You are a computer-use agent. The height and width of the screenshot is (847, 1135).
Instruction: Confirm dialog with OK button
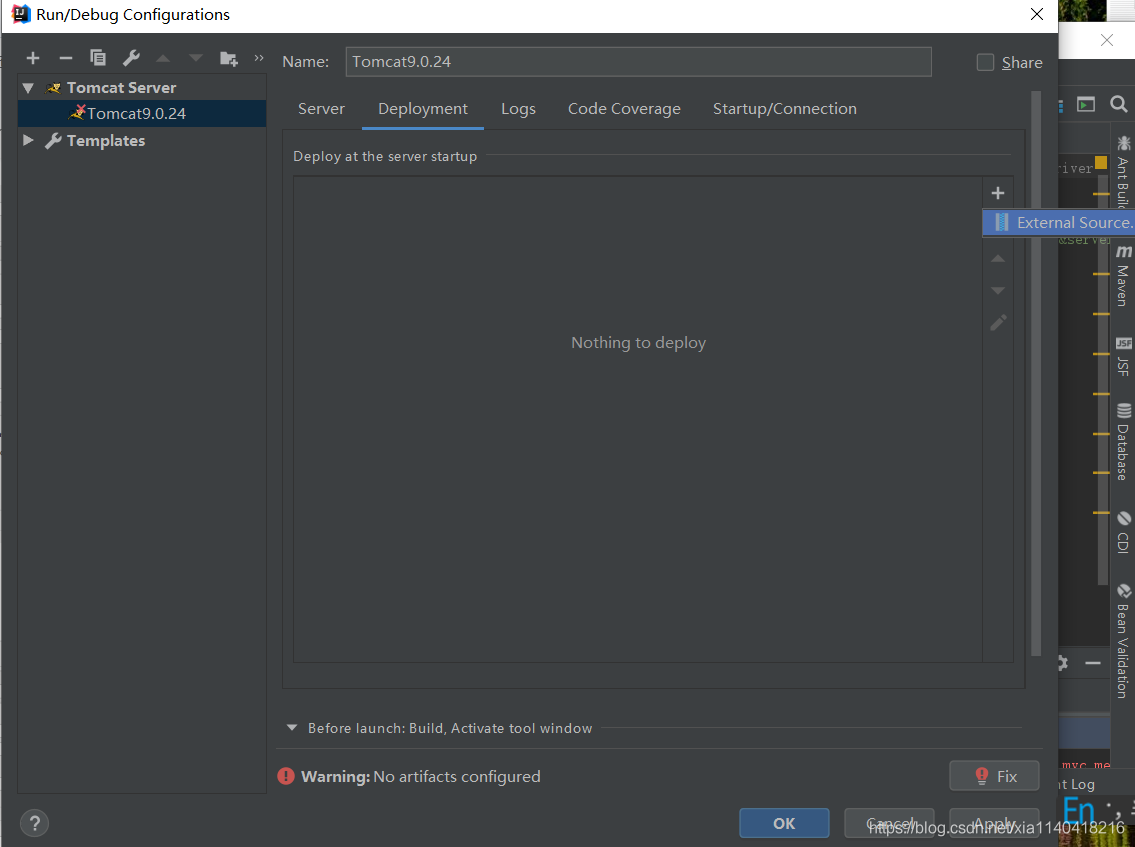click(x=784, y=823)
